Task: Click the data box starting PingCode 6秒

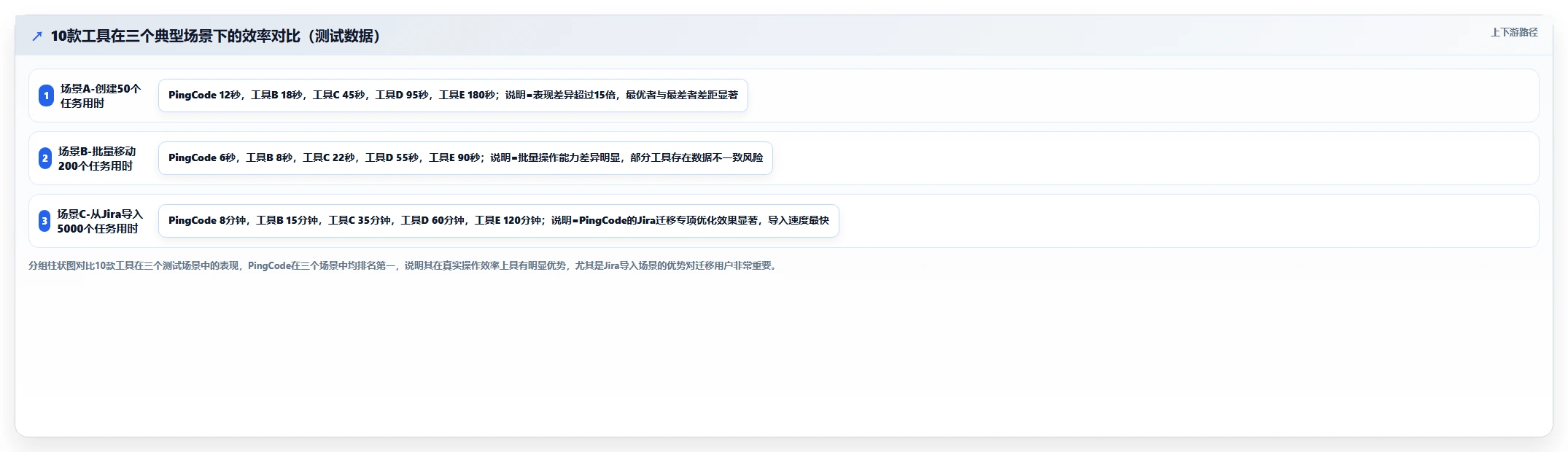Action: pos(465,158)
